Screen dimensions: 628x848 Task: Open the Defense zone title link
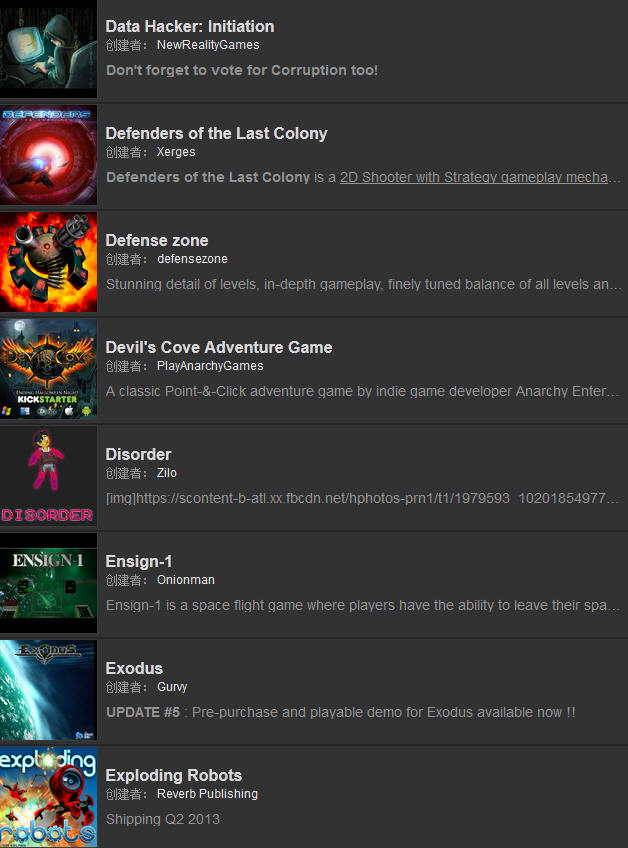coord(157,240)
